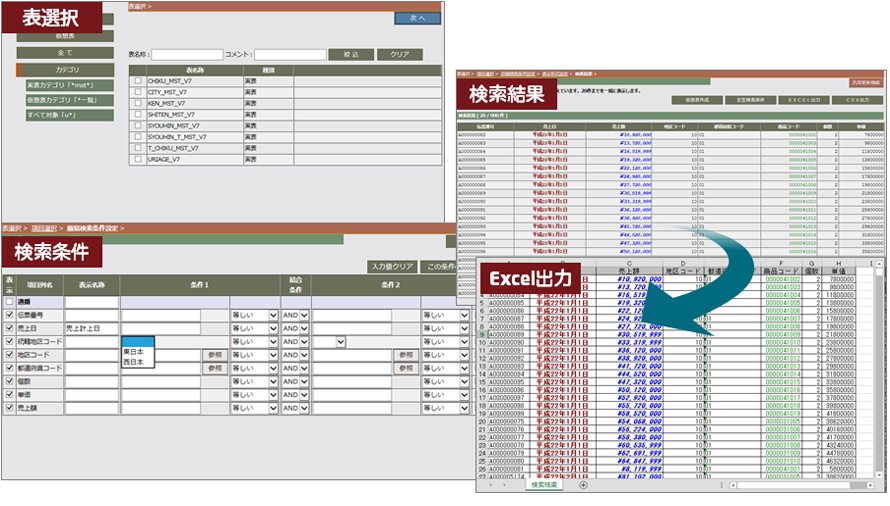This screenshot has height=506, width=890.
Task: Select すべて対象「u*」 category
Action: [69, 115]
